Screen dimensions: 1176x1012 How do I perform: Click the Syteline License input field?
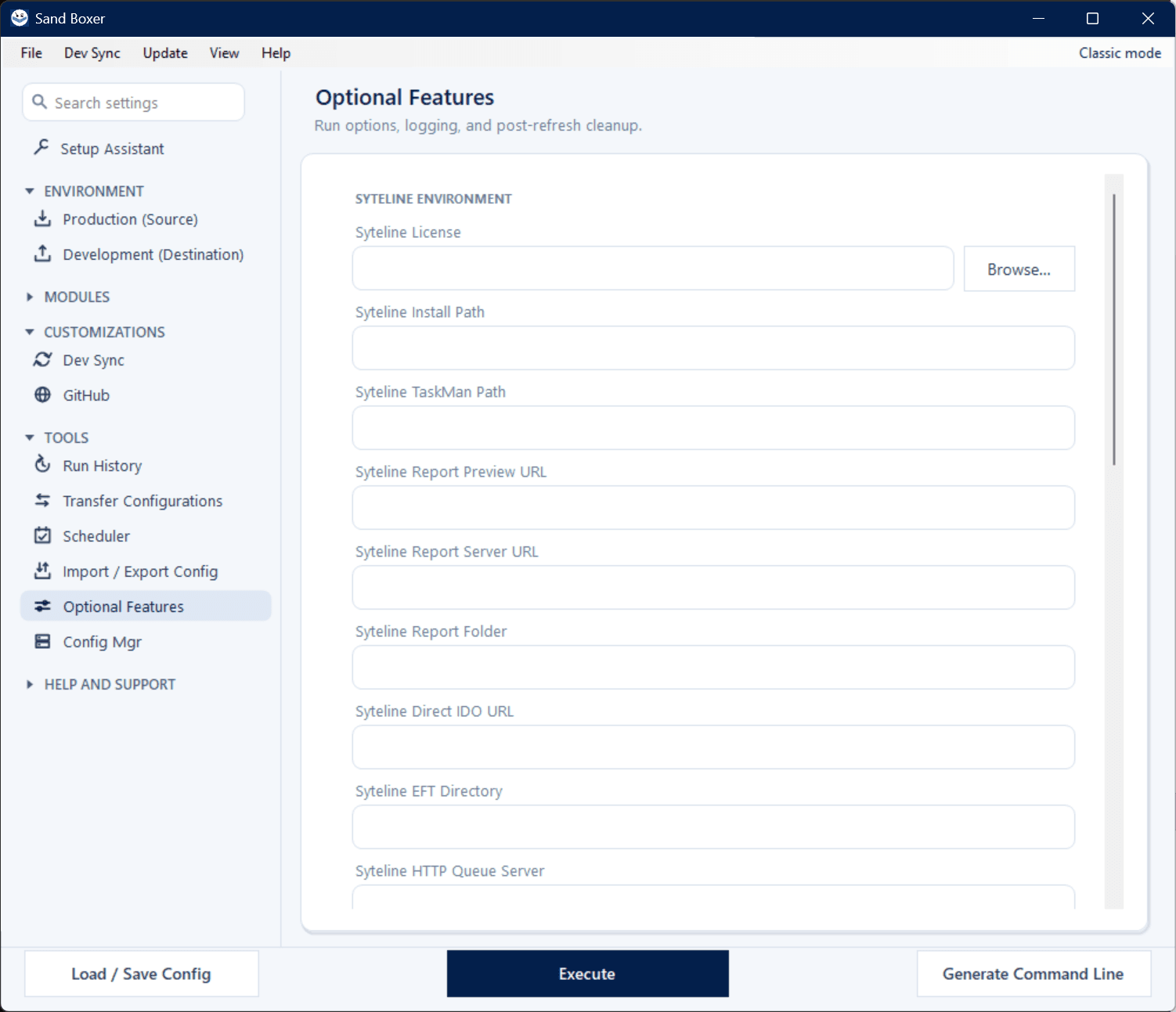click(652, 268)
